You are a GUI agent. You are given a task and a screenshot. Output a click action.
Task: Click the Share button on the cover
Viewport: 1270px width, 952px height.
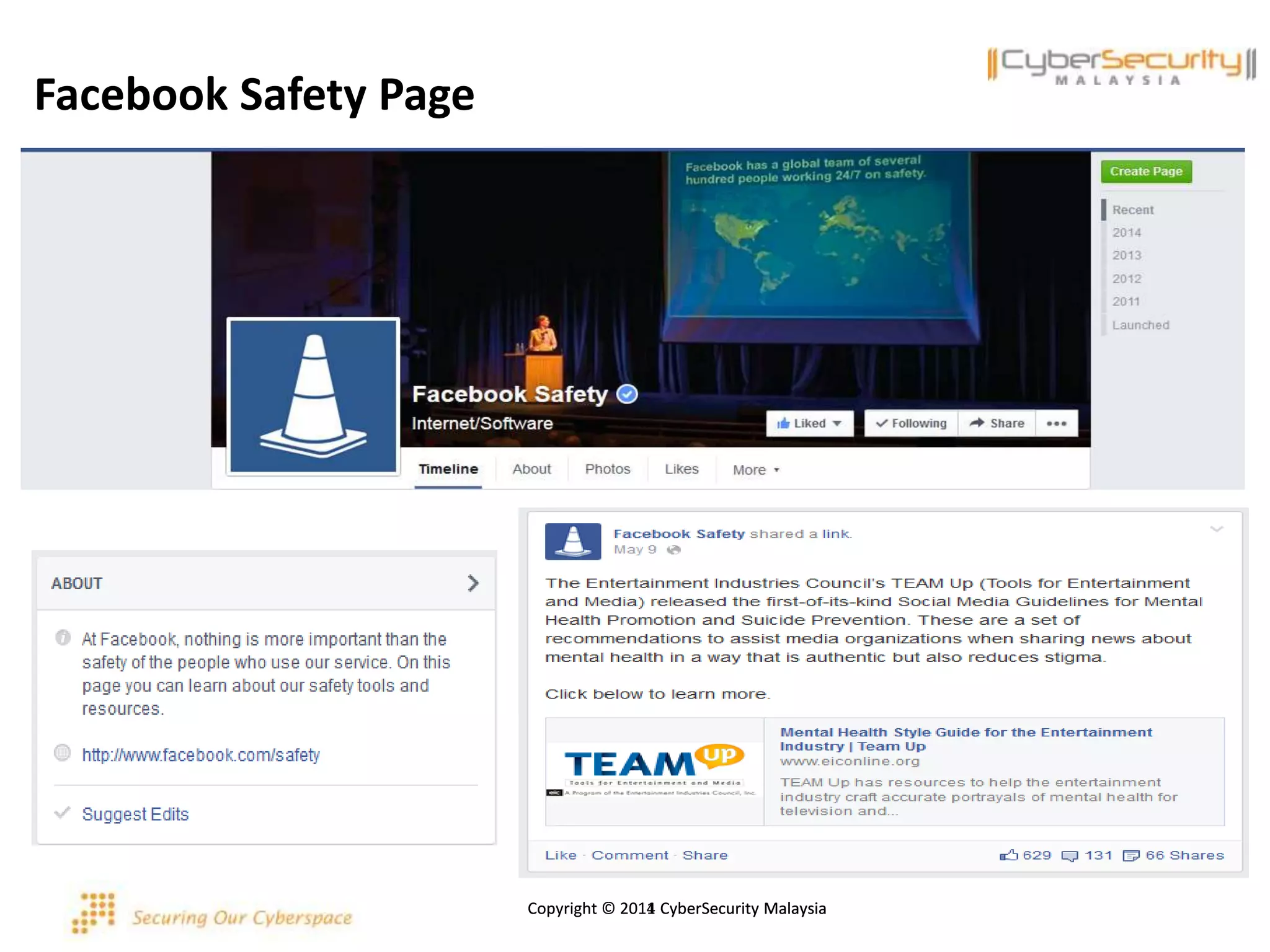click(997, 423)
